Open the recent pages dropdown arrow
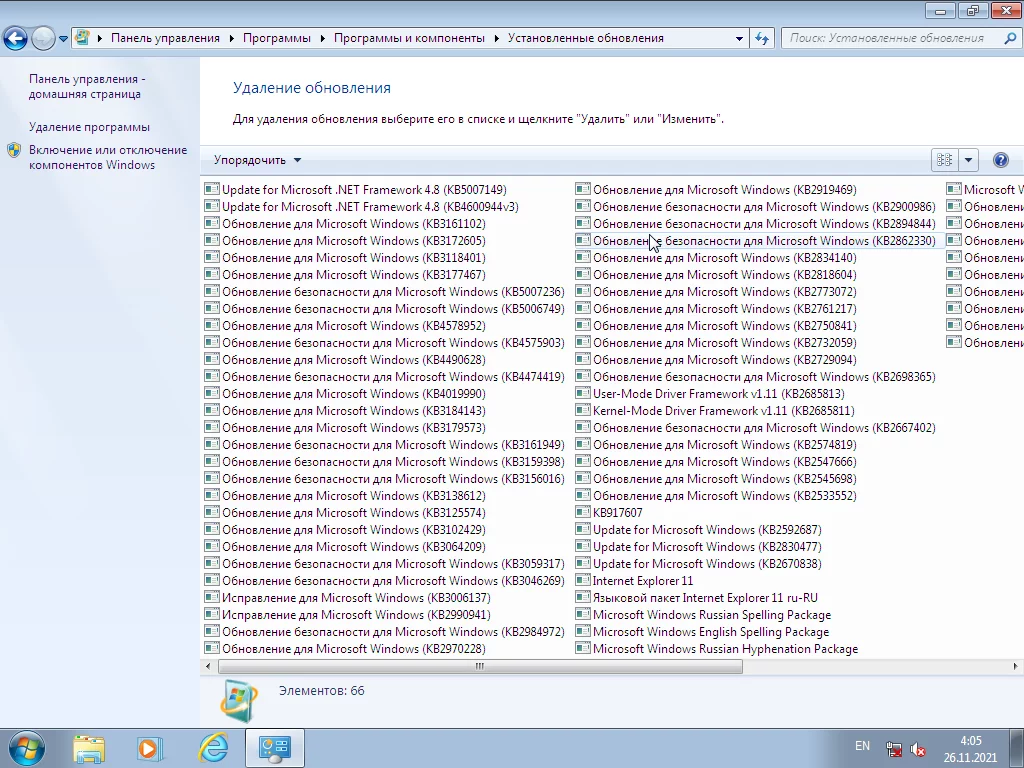 tap(63, 39)
